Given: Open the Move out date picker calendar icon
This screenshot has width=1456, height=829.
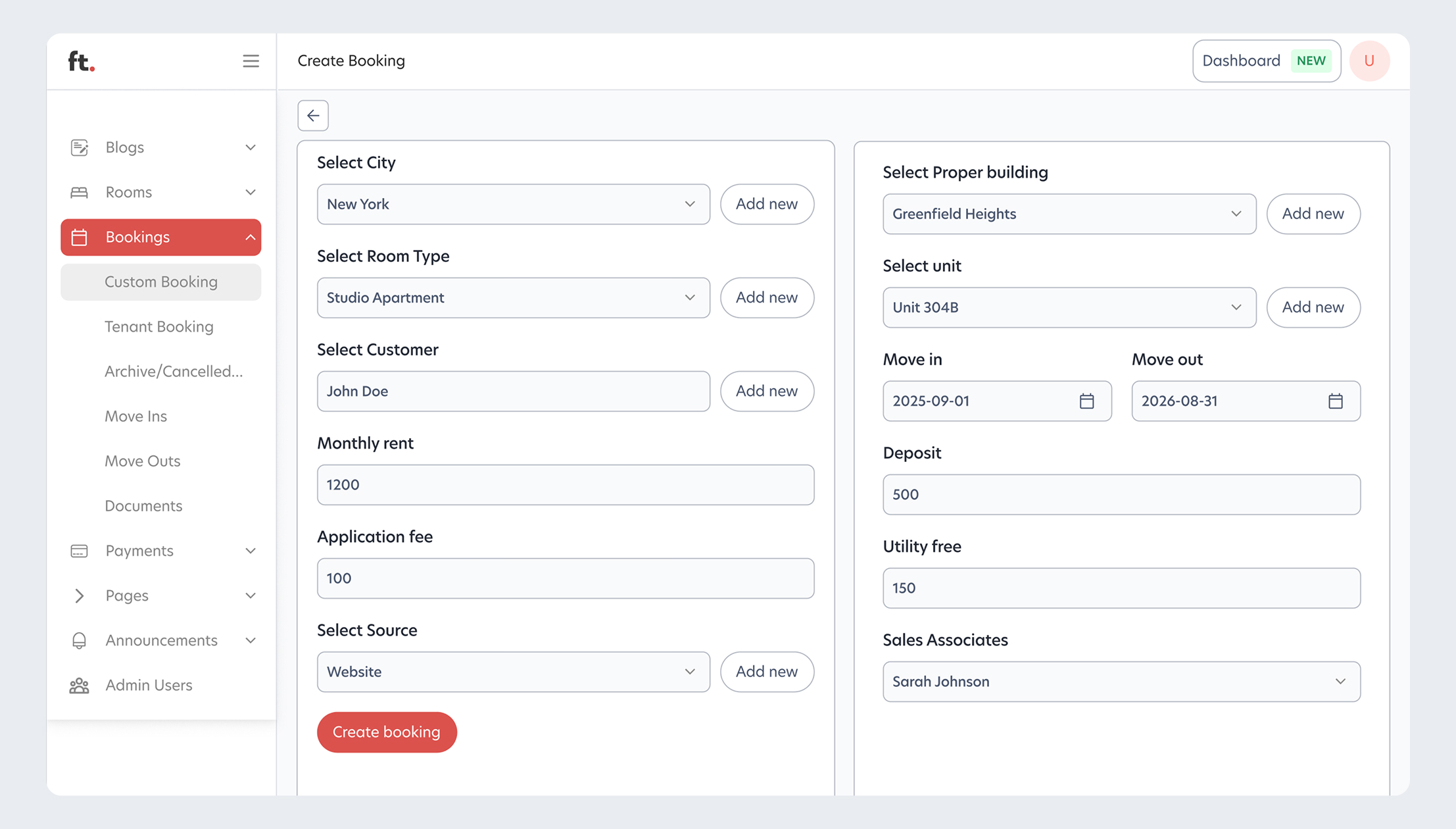Looking at the screenshot, I should tap(1336, 401).
